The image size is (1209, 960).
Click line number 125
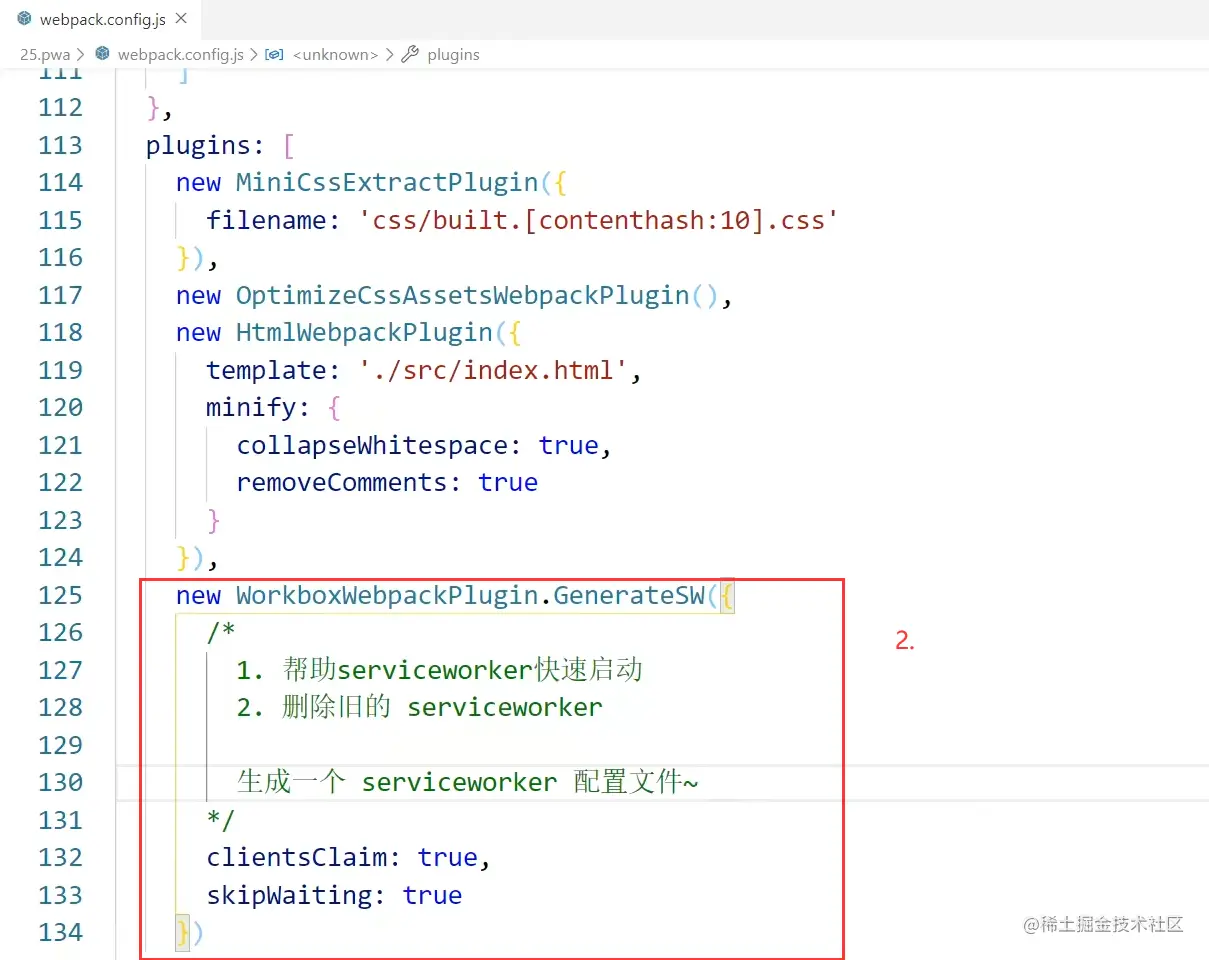point(60,595)
